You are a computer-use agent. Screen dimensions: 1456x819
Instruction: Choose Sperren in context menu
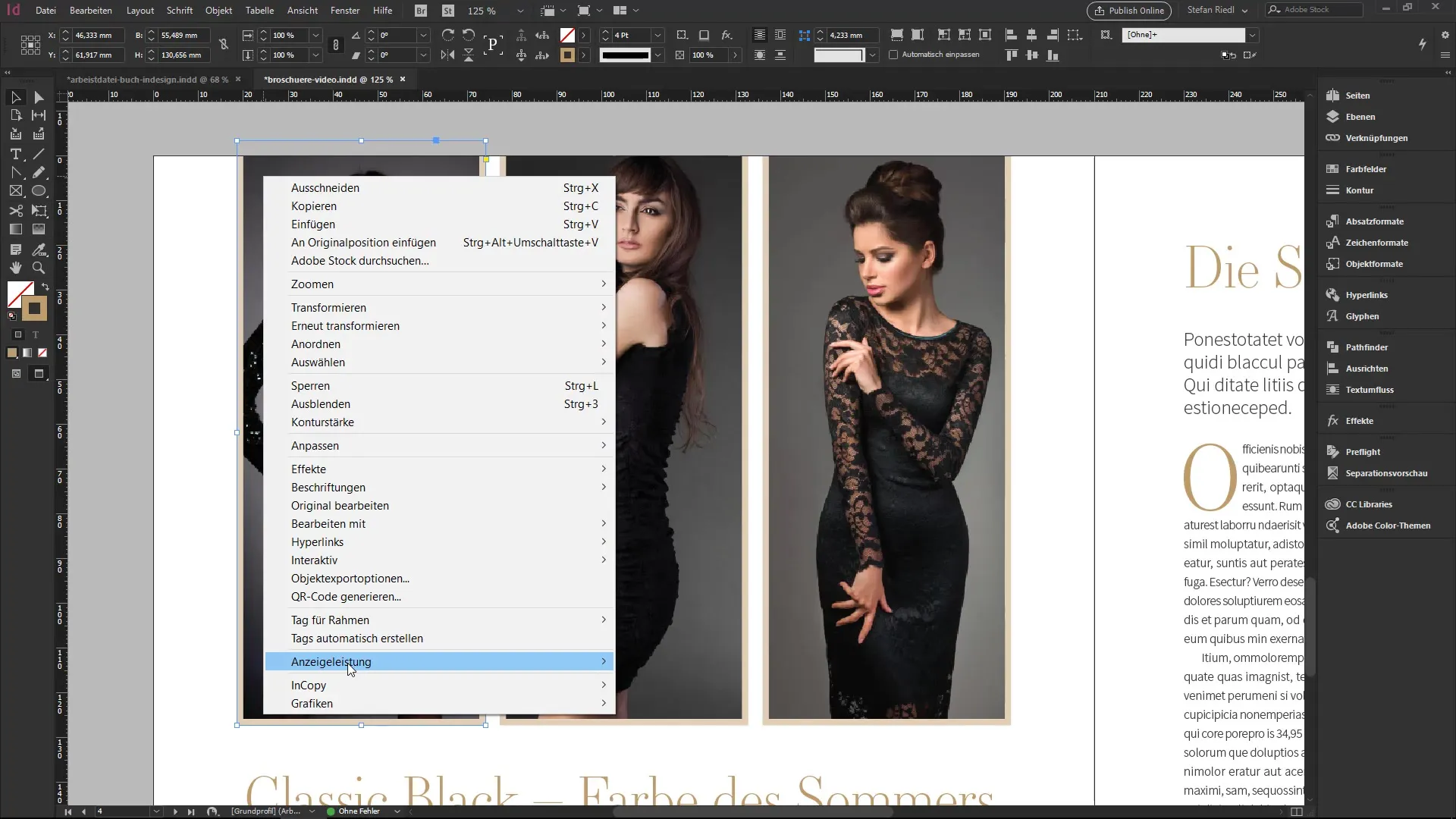(439, 385)
